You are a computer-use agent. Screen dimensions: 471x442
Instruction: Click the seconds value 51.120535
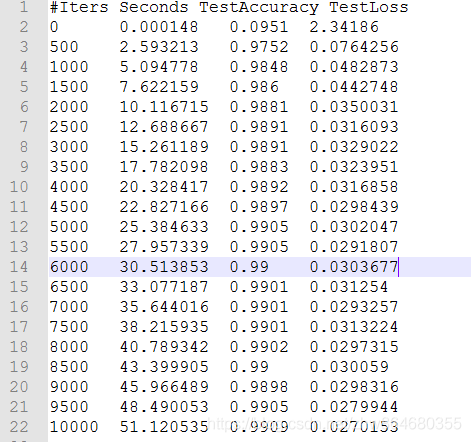[x=164, y=427]
